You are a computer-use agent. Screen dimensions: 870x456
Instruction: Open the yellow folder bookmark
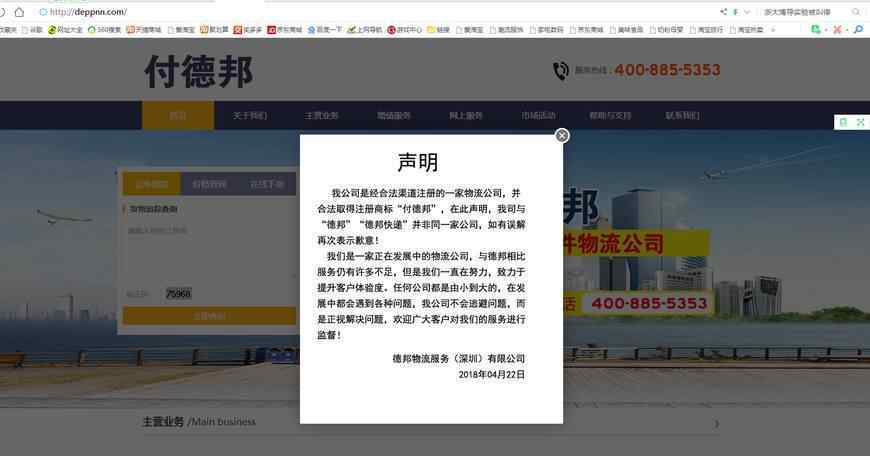438,29
